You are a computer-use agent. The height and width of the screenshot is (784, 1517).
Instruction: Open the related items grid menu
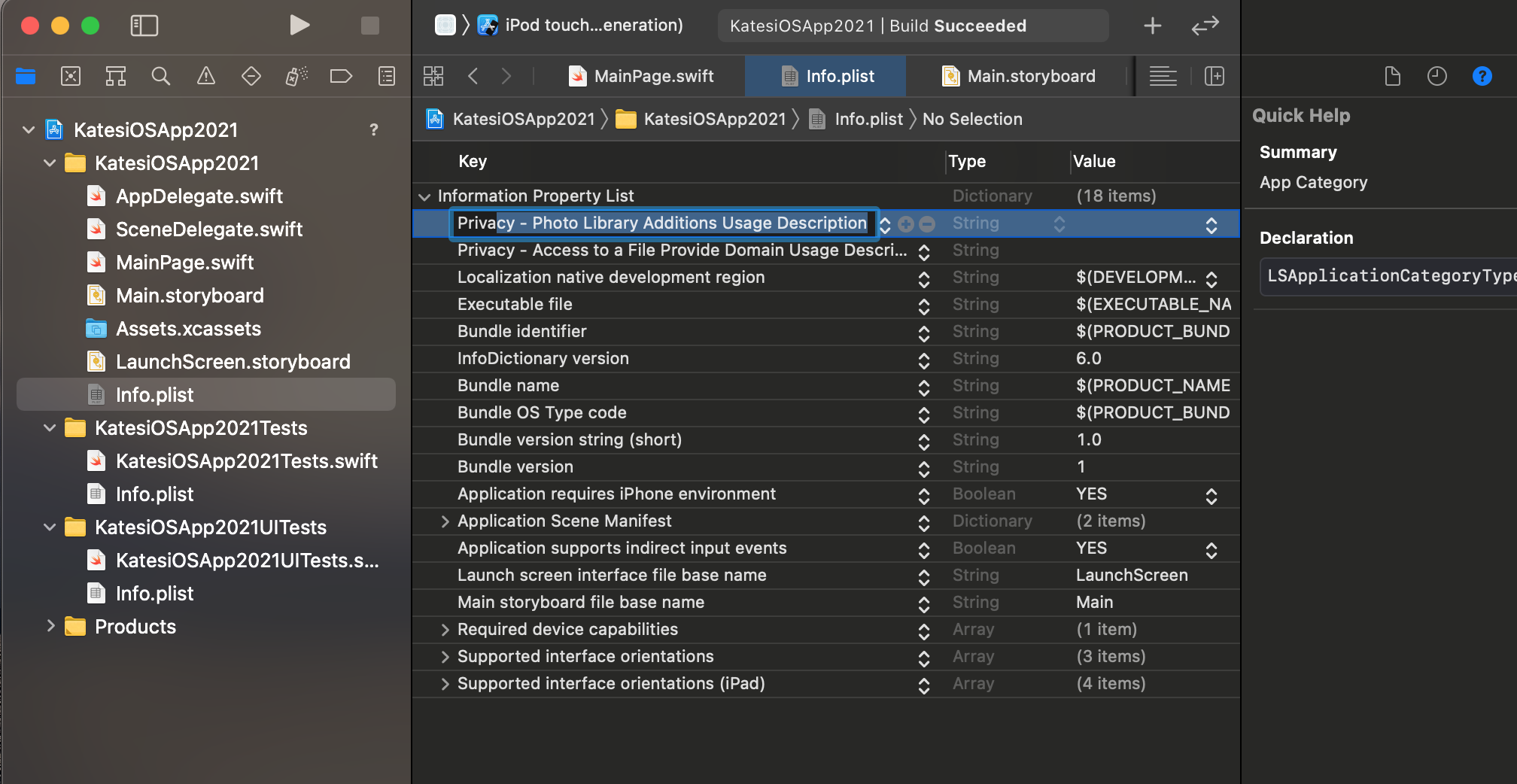[x=433, y=76]
